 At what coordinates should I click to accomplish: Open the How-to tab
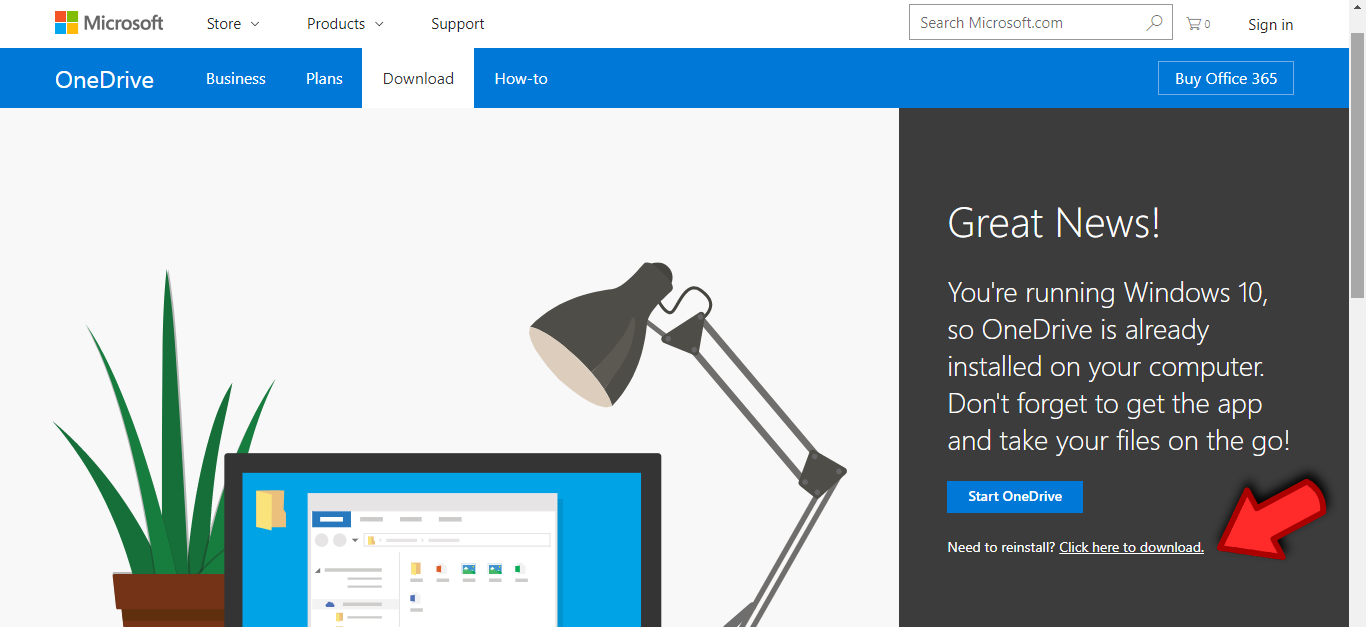(521, 78)
